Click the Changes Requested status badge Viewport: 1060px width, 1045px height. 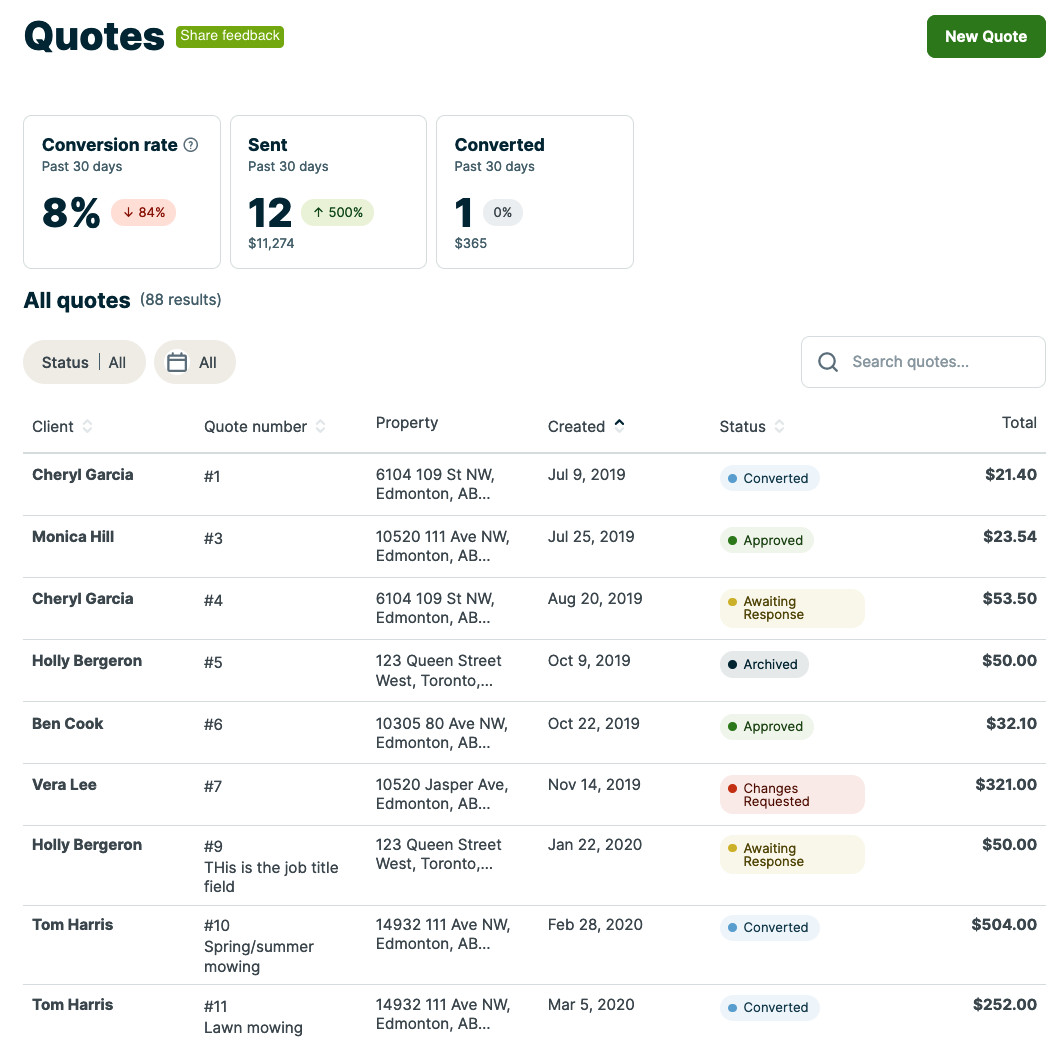(x=792, y=794)
